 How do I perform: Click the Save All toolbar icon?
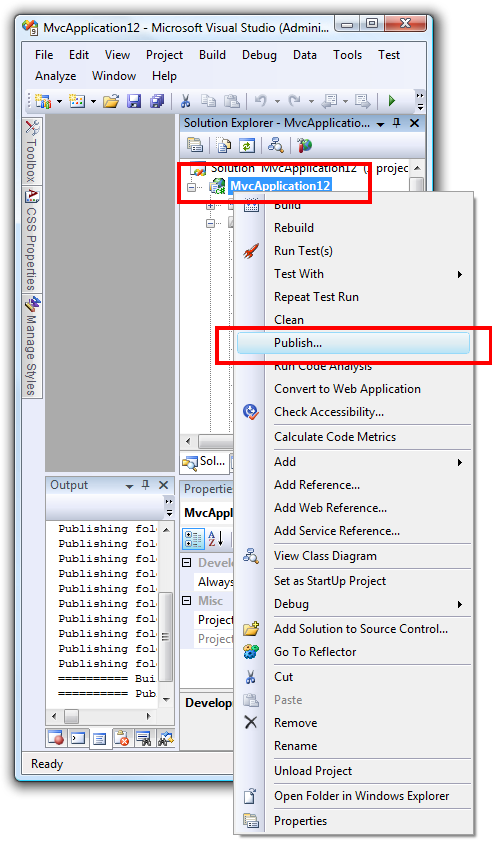pyautogui.click(x=157, y=101)
